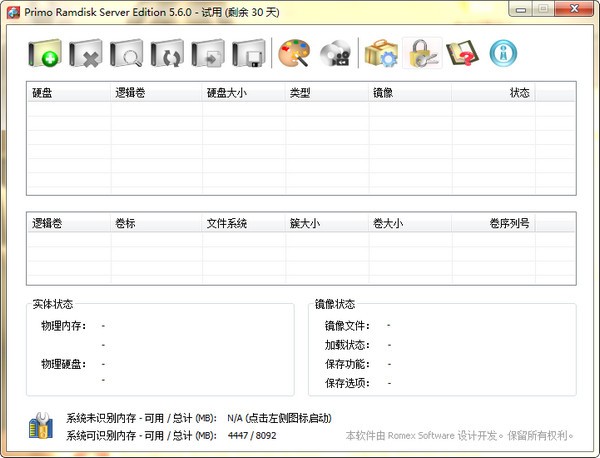Click the create new ramdisk icon
This screenshot has width=600, height=458.
point(47,54)
